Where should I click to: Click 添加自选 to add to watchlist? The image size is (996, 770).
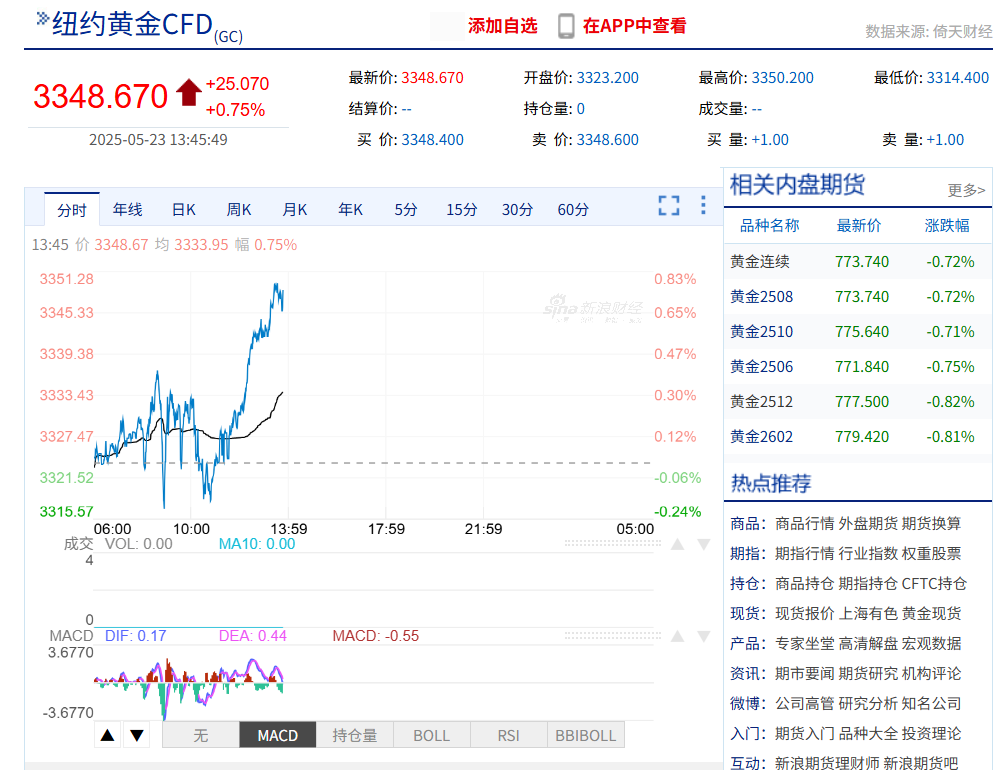pos(502,26)
